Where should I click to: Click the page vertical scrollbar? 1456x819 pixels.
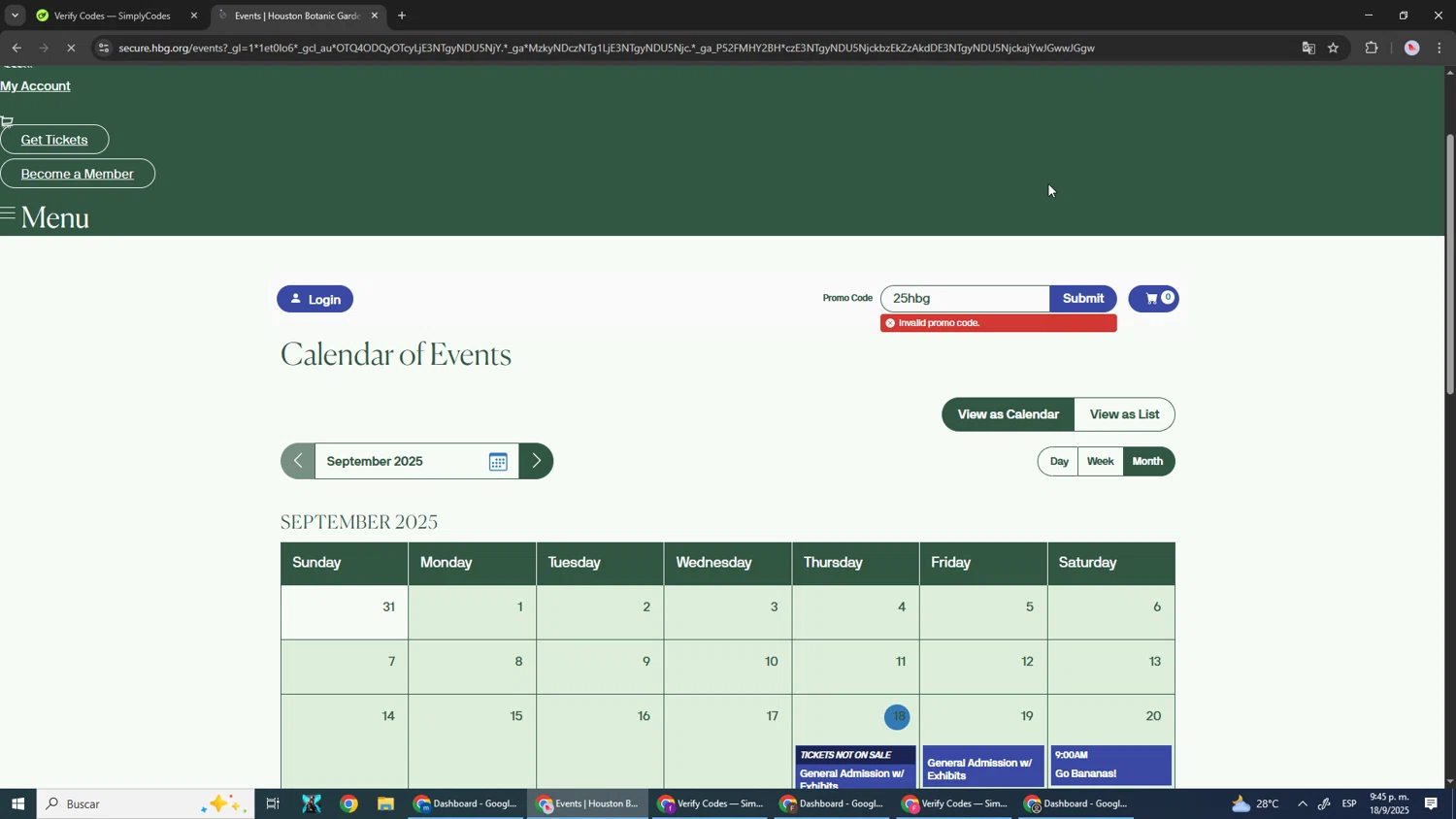pyautogui.click(x=1450, y=263)
